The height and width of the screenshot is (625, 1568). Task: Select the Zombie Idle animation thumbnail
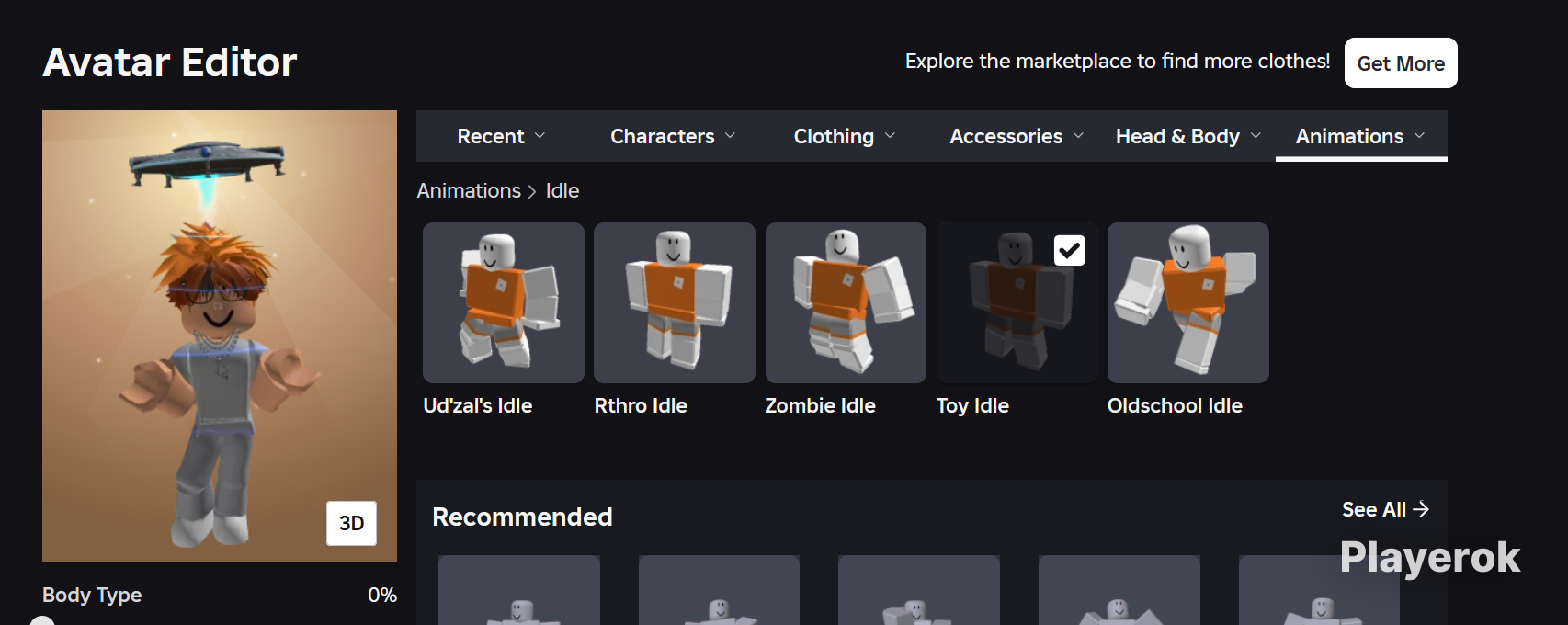[846, 302]
